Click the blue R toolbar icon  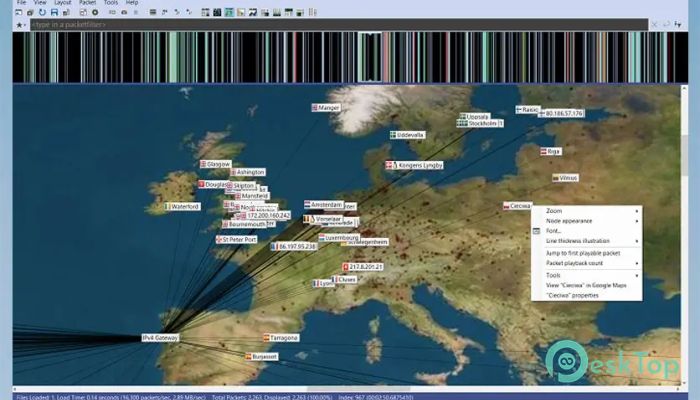[x=54, y=12]
